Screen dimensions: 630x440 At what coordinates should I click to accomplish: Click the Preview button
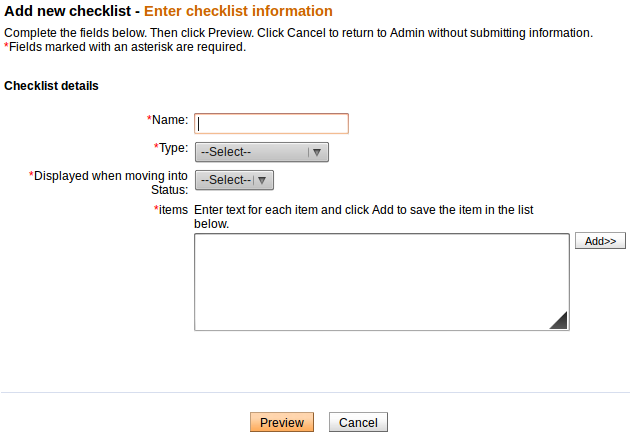(282, 423)
